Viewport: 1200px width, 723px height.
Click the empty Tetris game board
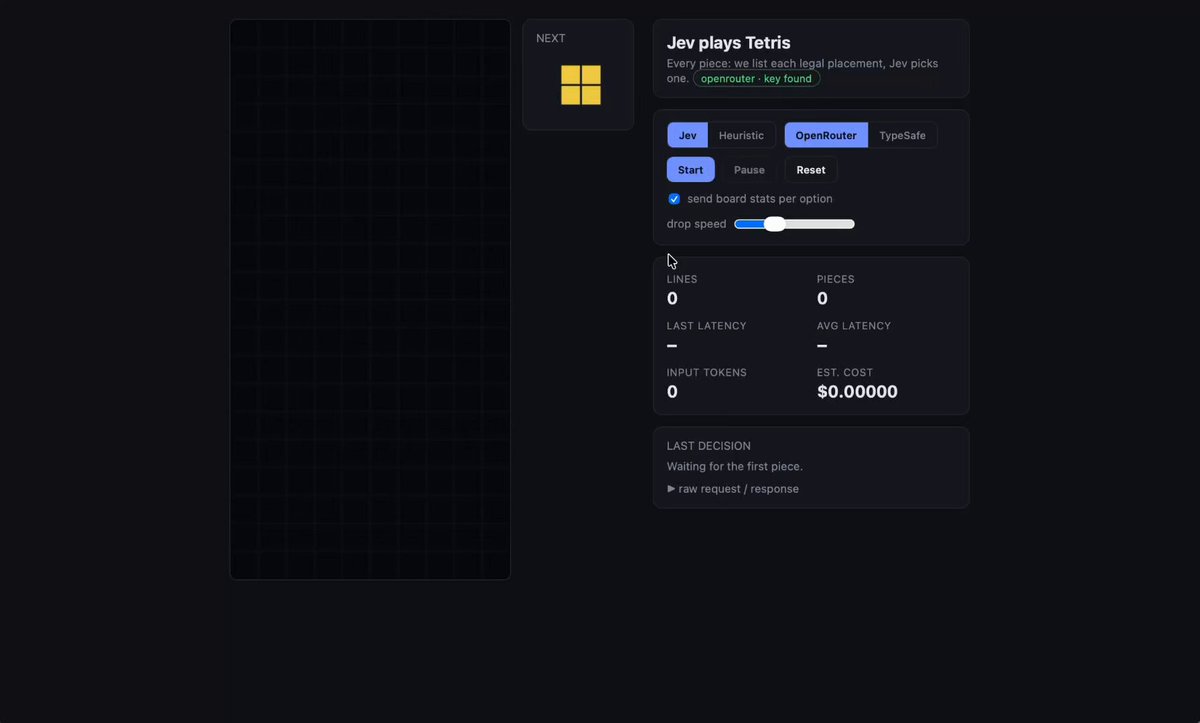pyautogui.click(x=370, y=299)
